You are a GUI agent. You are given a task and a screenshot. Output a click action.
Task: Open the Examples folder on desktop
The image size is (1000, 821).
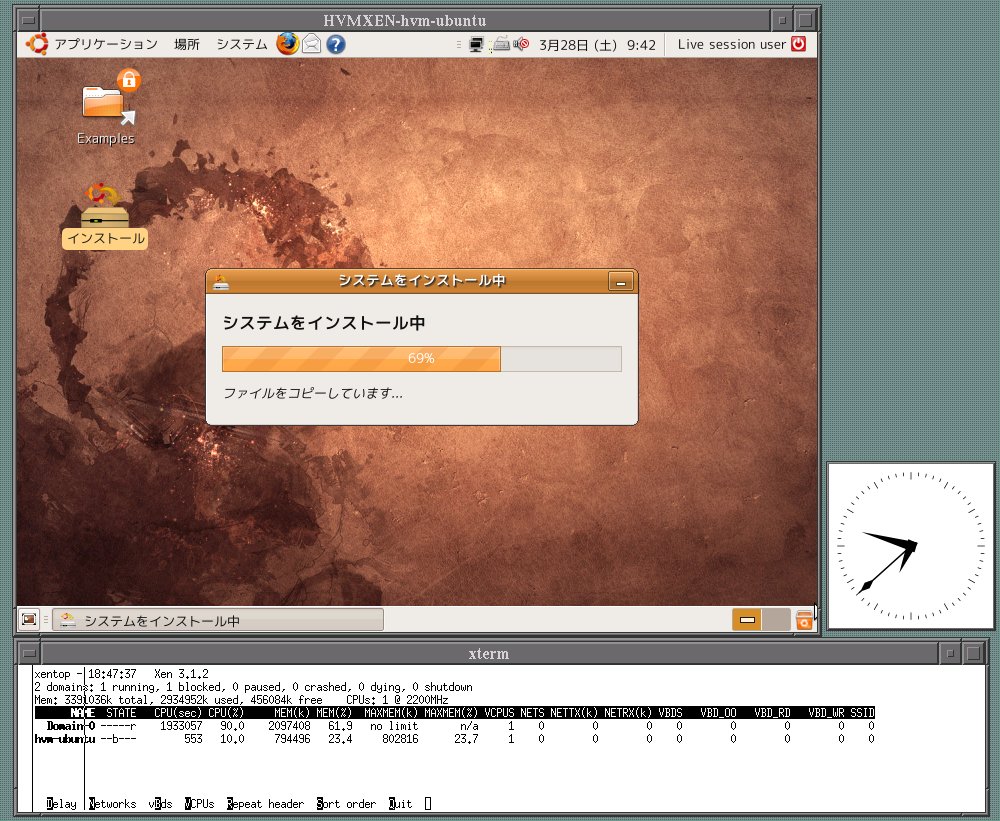click(x=105, y=105)
